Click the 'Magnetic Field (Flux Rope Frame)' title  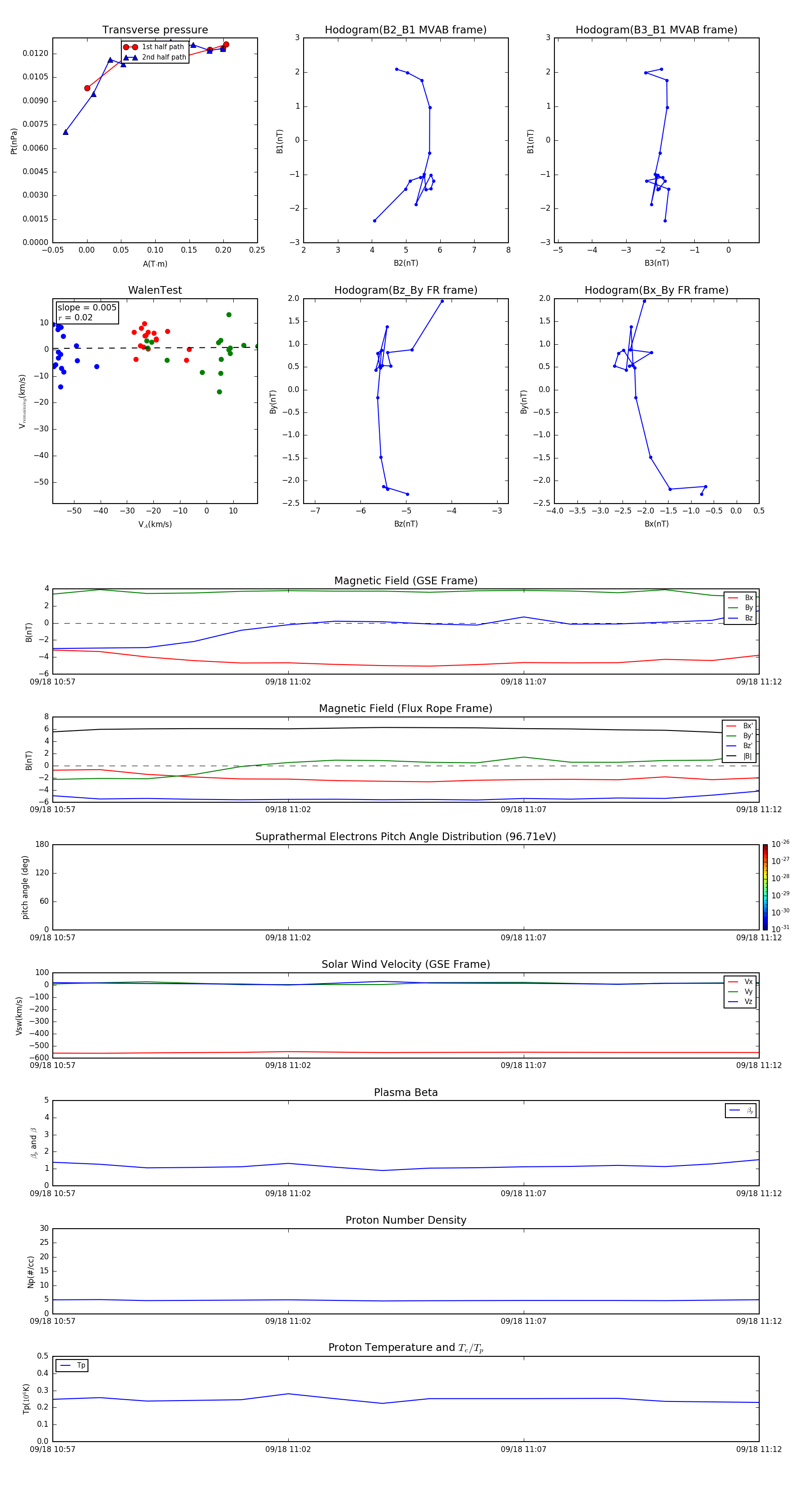(406, 709)
